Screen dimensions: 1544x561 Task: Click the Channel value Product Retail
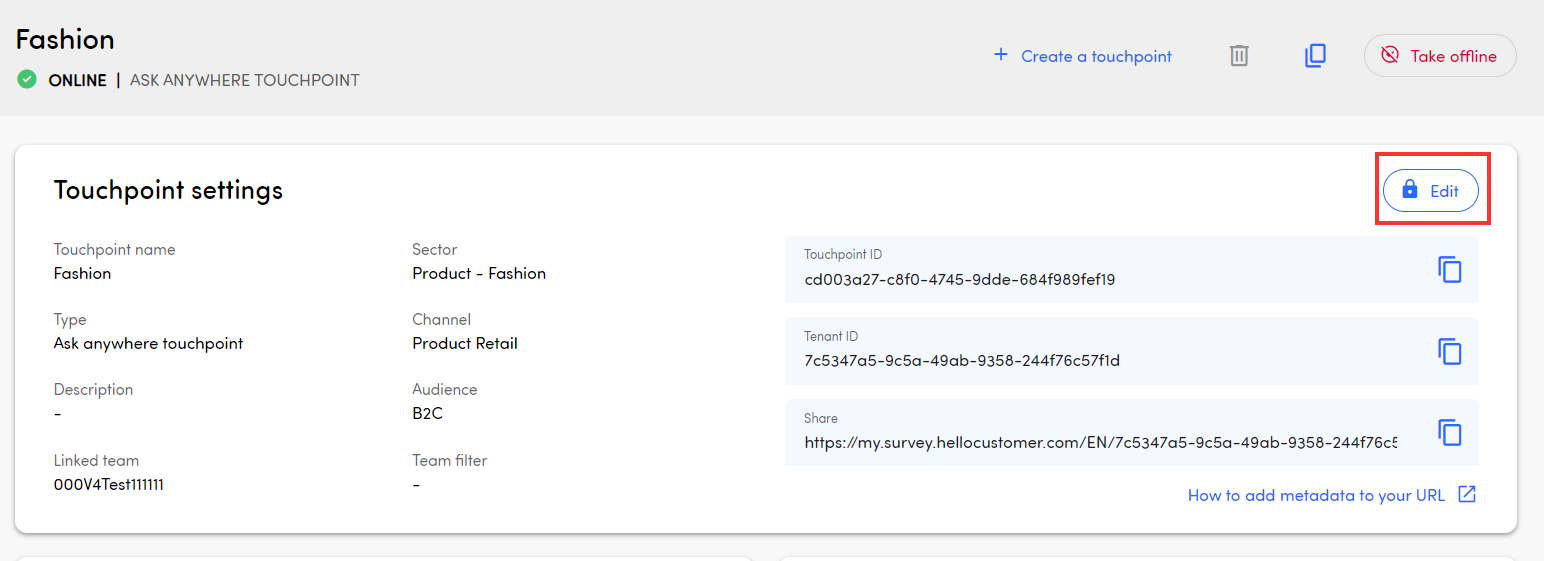tap(465, 344)
